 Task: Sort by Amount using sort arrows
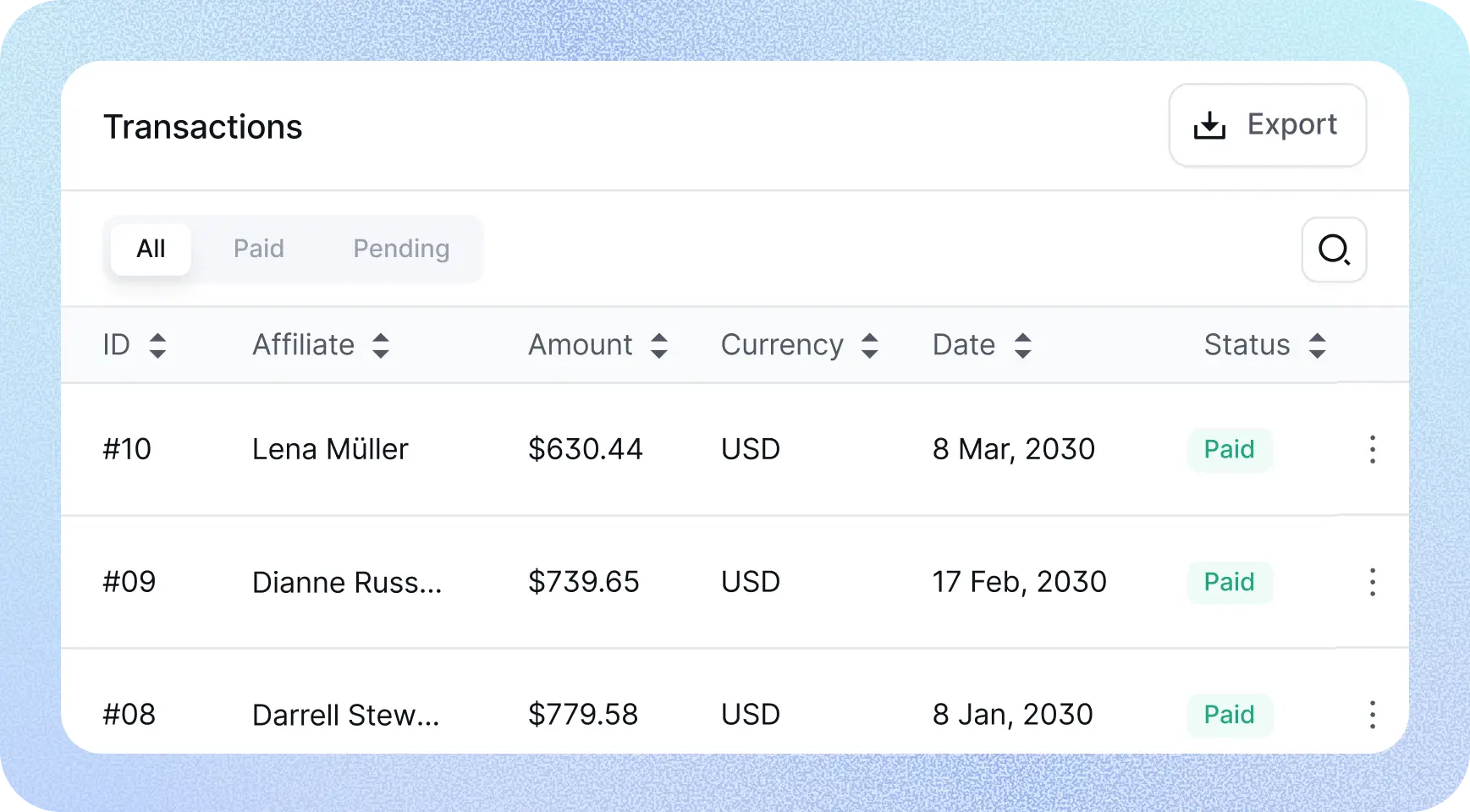coord(659,345)
